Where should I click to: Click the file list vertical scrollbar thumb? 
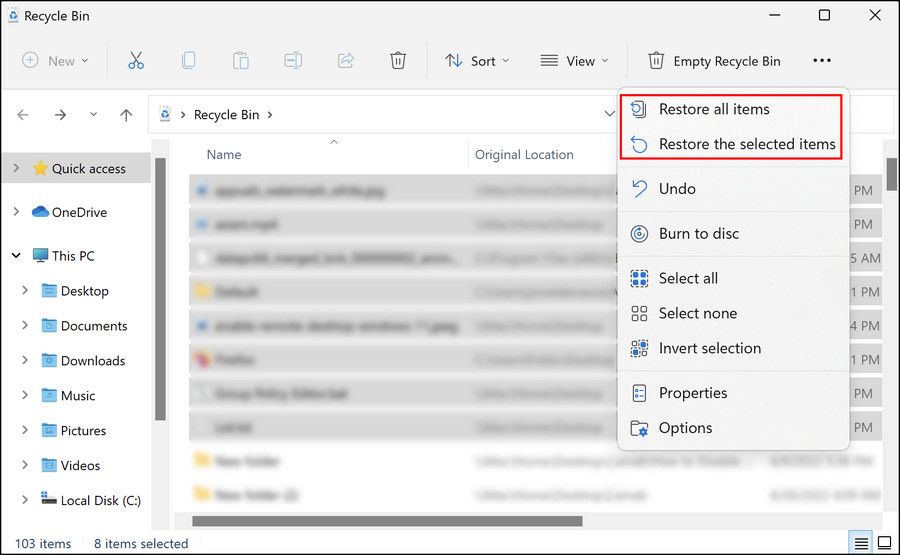pos(891,174)
